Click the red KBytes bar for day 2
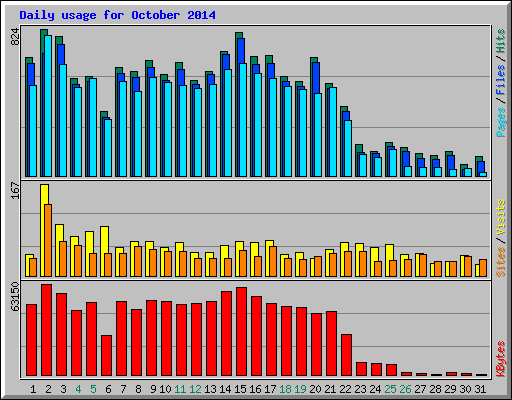512x400 pixels. pos(47,330)
